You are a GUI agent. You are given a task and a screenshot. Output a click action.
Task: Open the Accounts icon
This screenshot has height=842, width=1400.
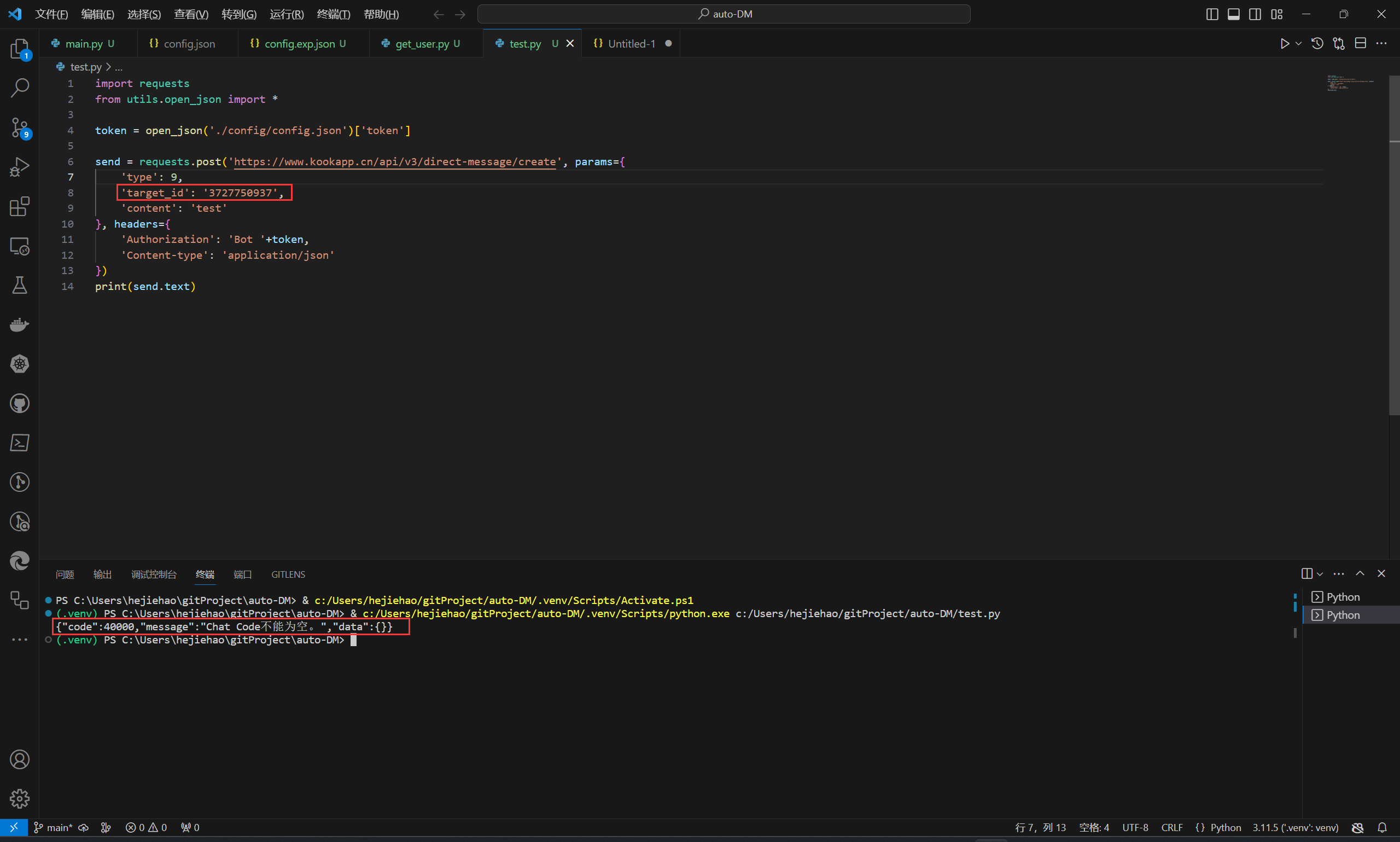point(20,759)
